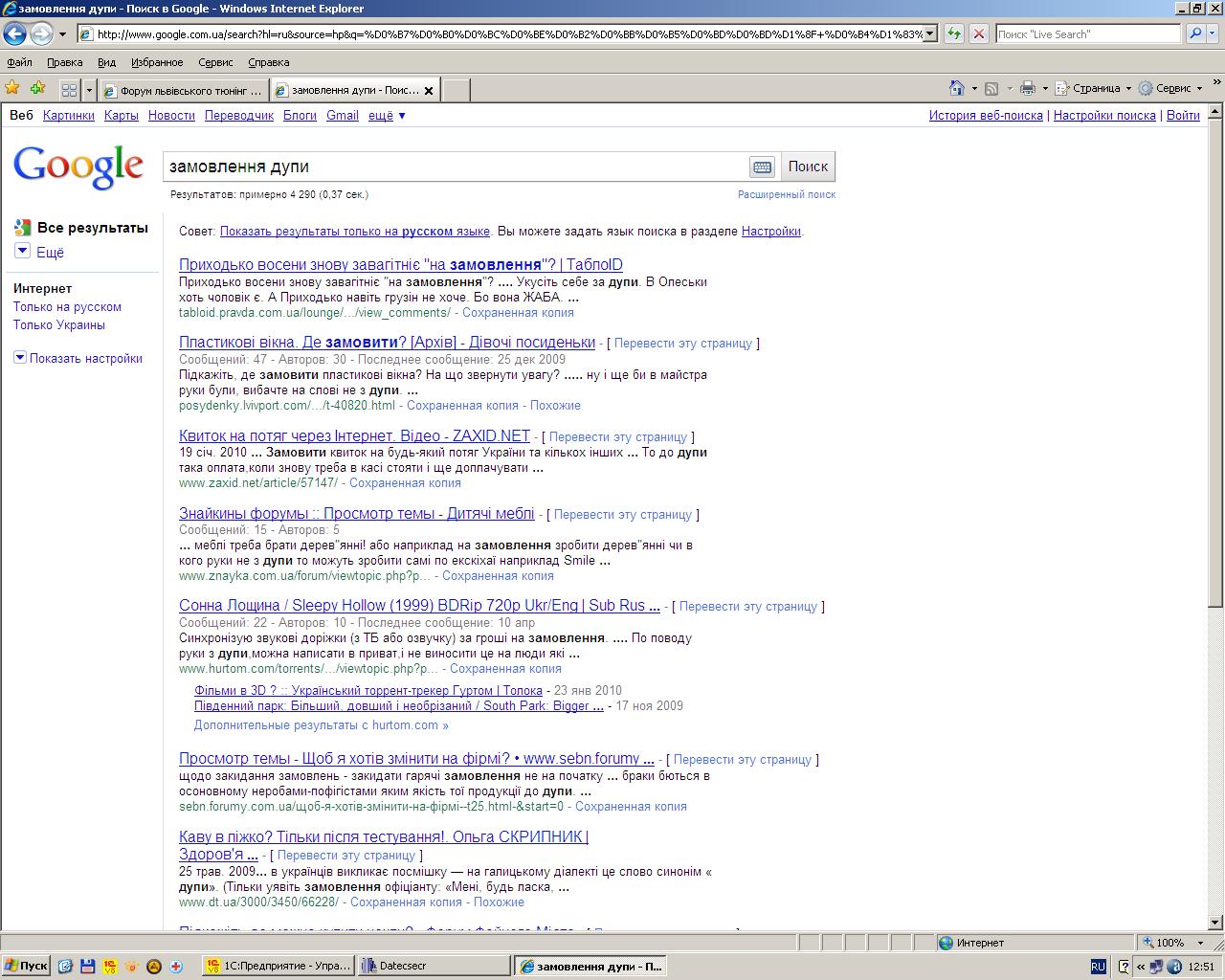1225x980 pixels.
Task: Expand Показать настройки in sidebar
Action: [x=78, y=358]
